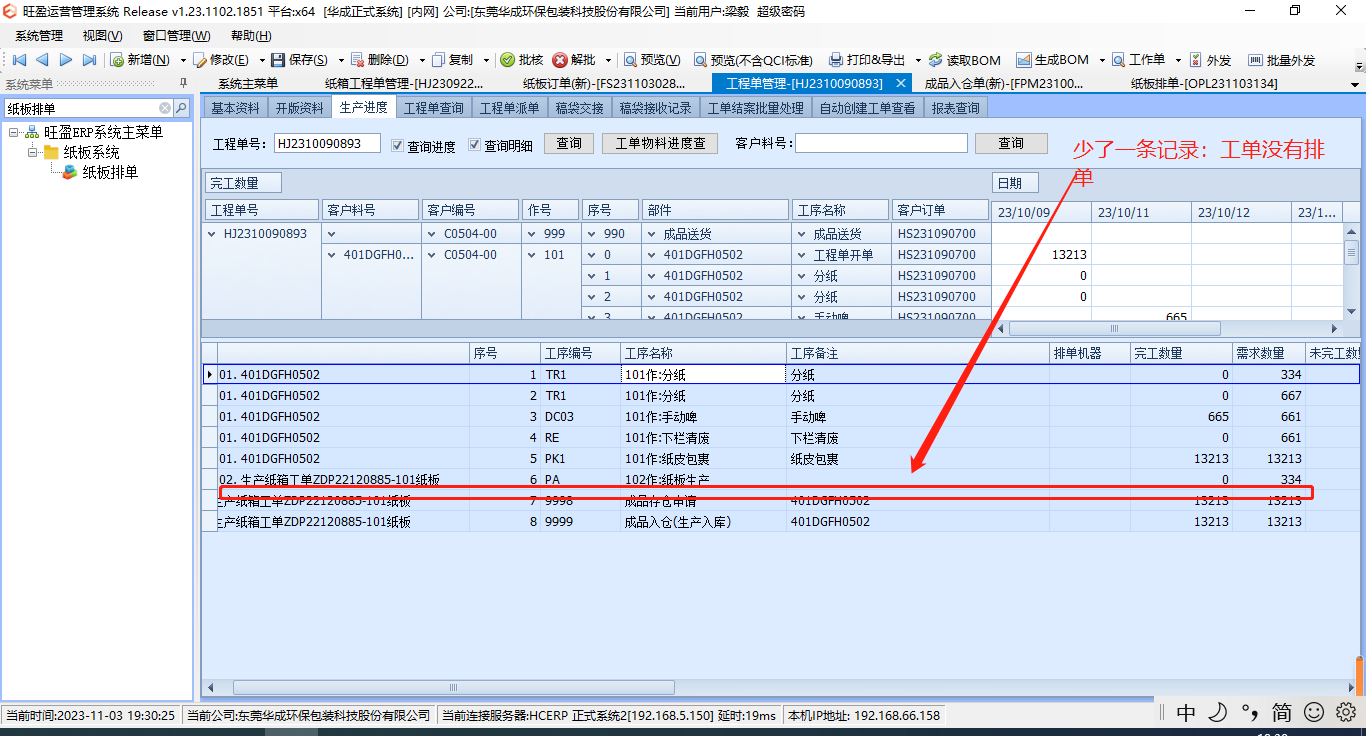
Task: Click the 日期 field button
Action: [1015, 183]
